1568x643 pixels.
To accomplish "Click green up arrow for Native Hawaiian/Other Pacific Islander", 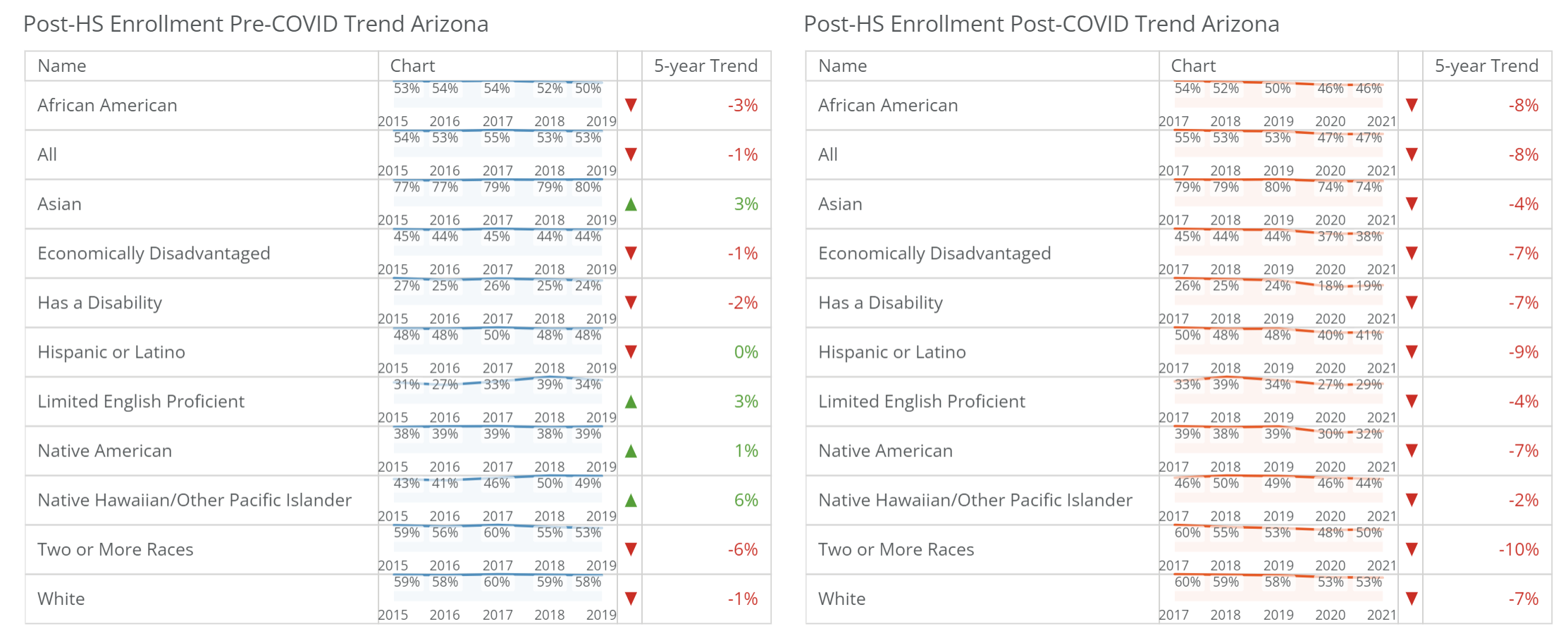I will pos(631,500).
